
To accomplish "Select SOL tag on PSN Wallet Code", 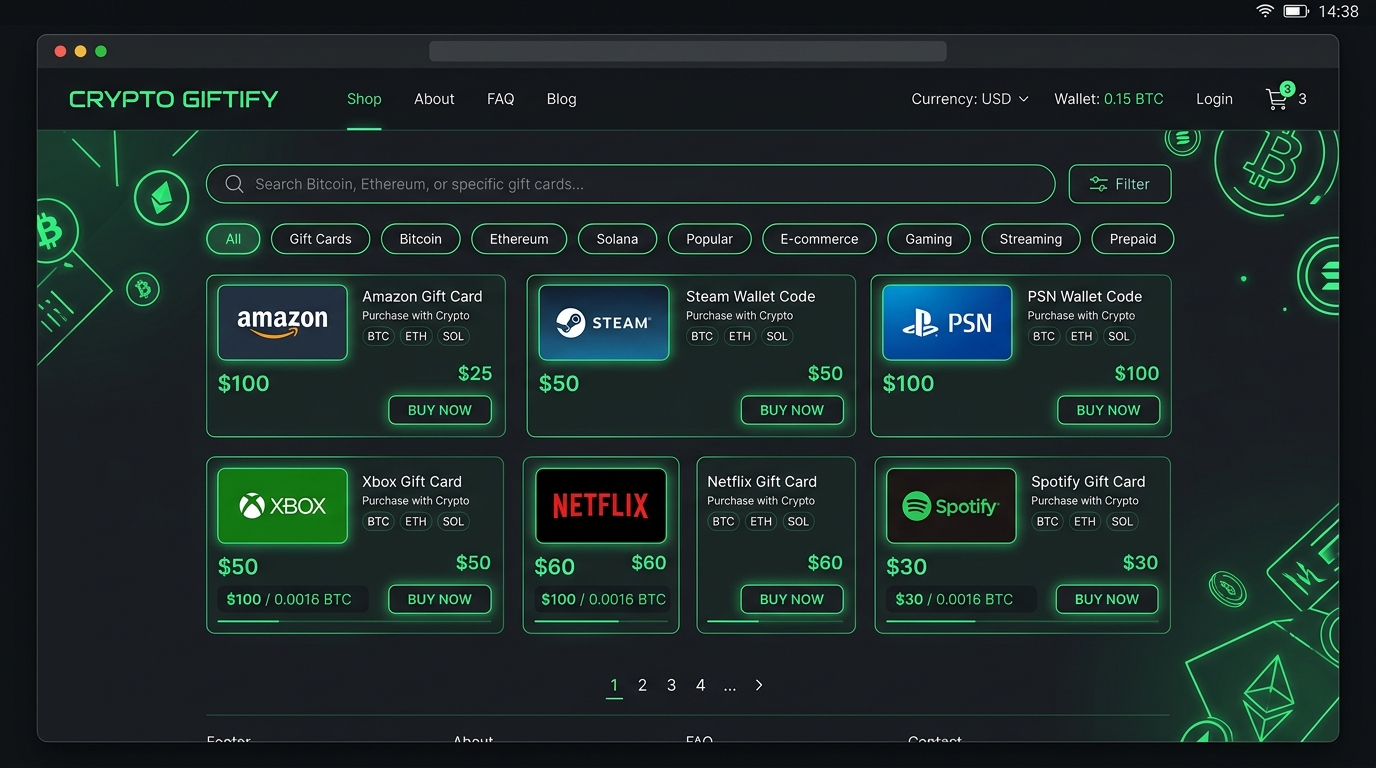I will pos(1119,336).
